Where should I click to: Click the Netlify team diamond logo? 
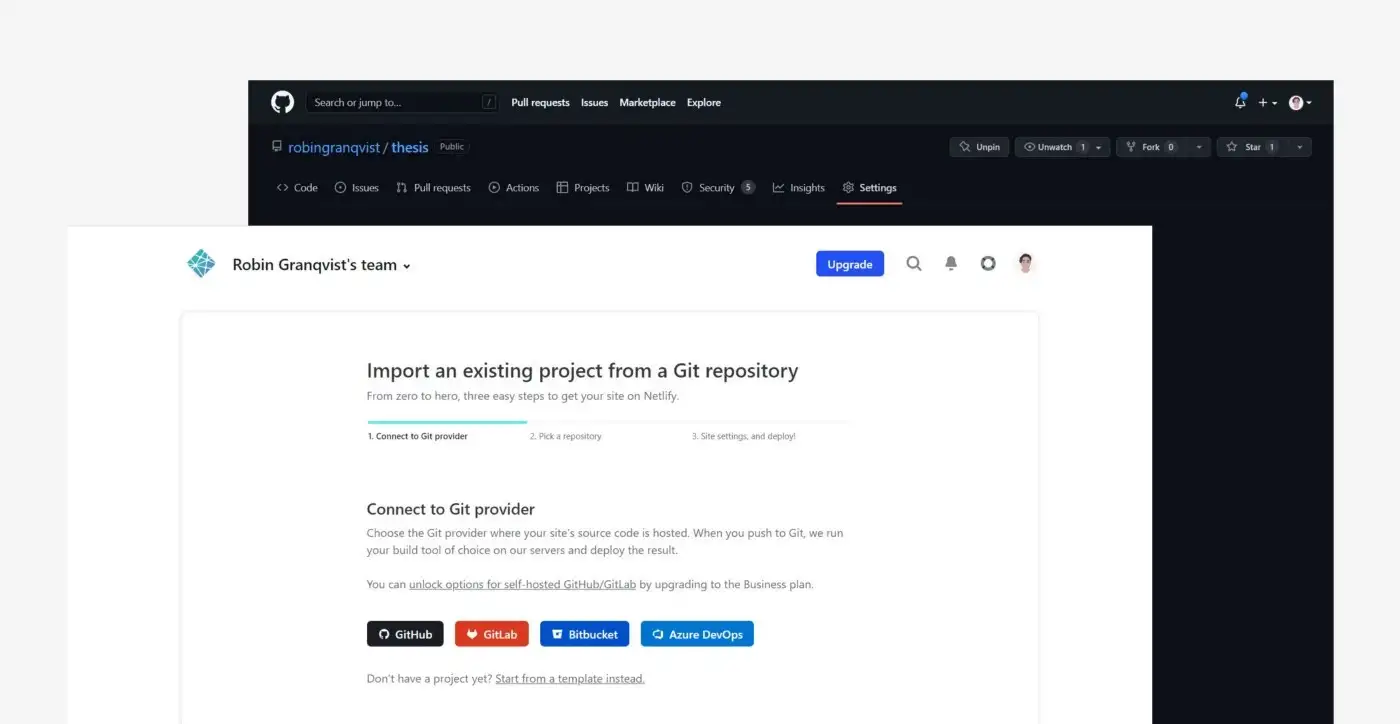pos(201,263)
